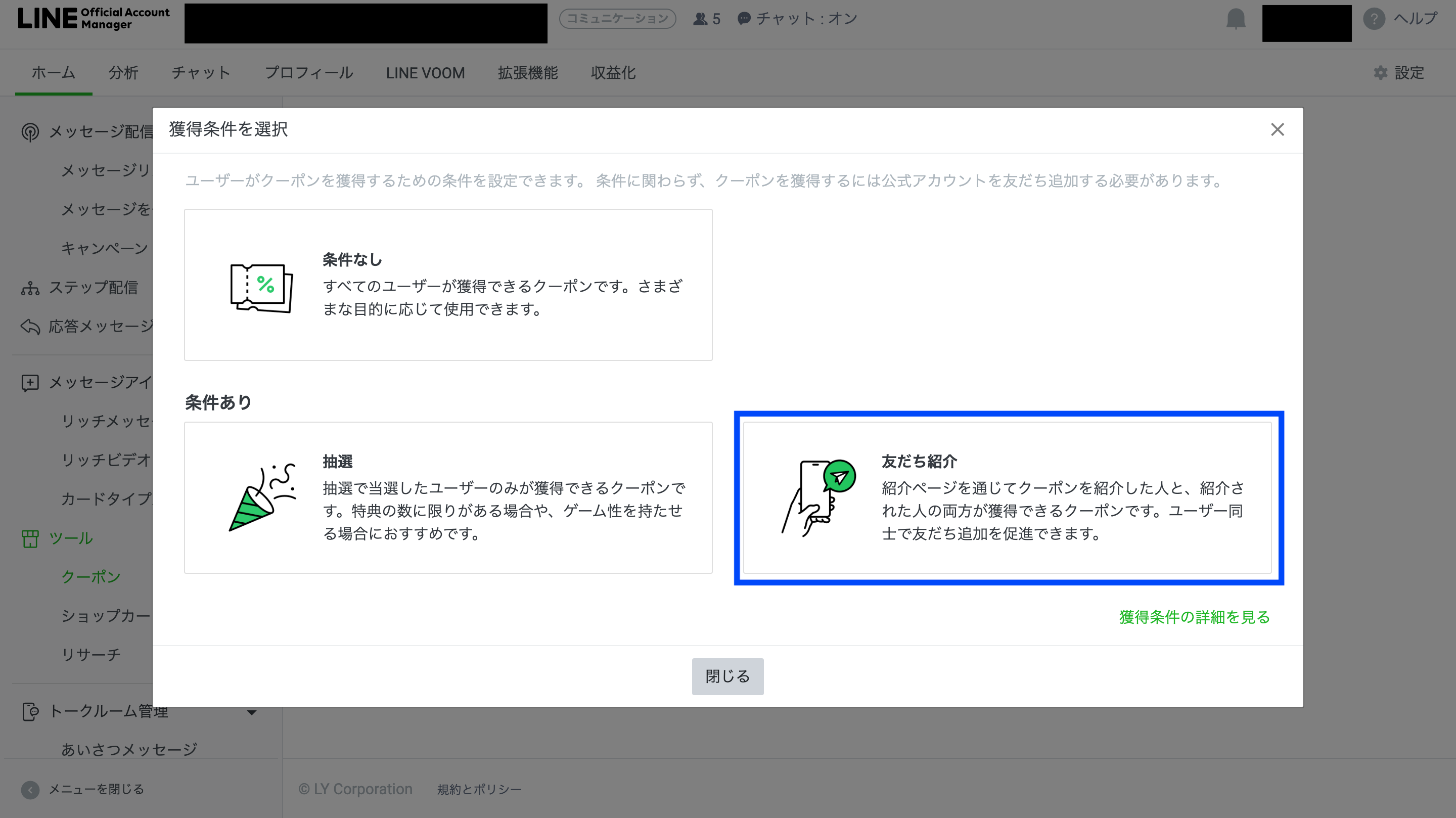
Task: Select the 条件なし coupon option
Action: point(447,285)
